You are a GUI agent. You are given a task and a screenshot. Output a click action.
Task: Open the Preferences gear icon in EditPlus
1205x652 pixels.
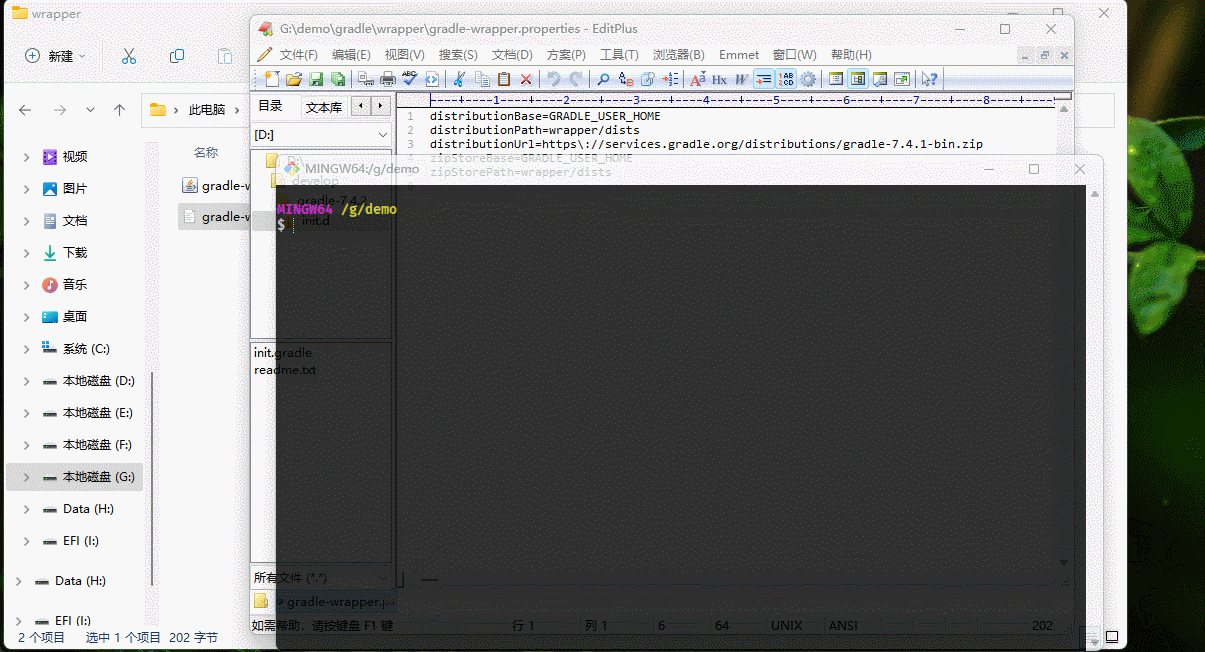(808, 79)
